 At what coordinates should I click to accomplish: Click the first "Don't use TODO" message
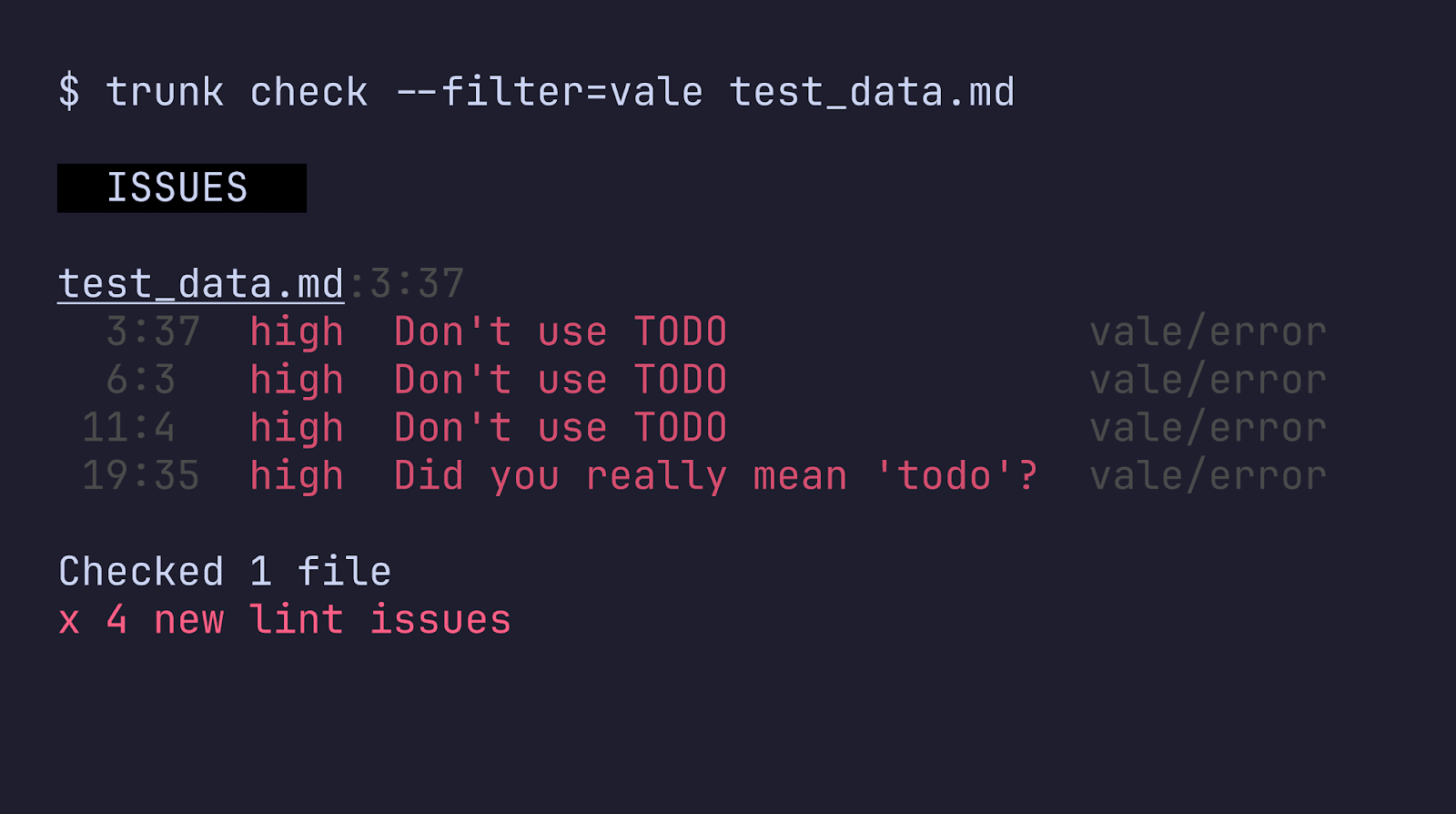point(561,332)
